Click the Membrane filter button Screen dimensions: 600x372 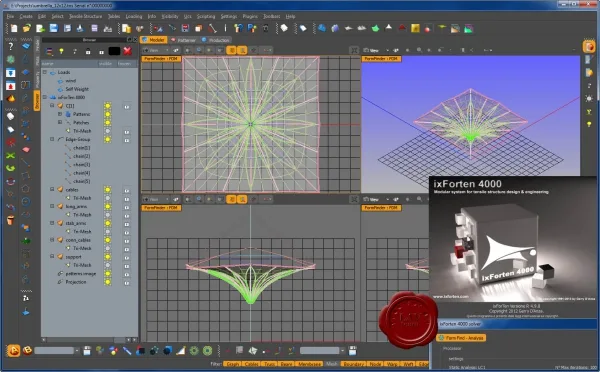(310, 364)
